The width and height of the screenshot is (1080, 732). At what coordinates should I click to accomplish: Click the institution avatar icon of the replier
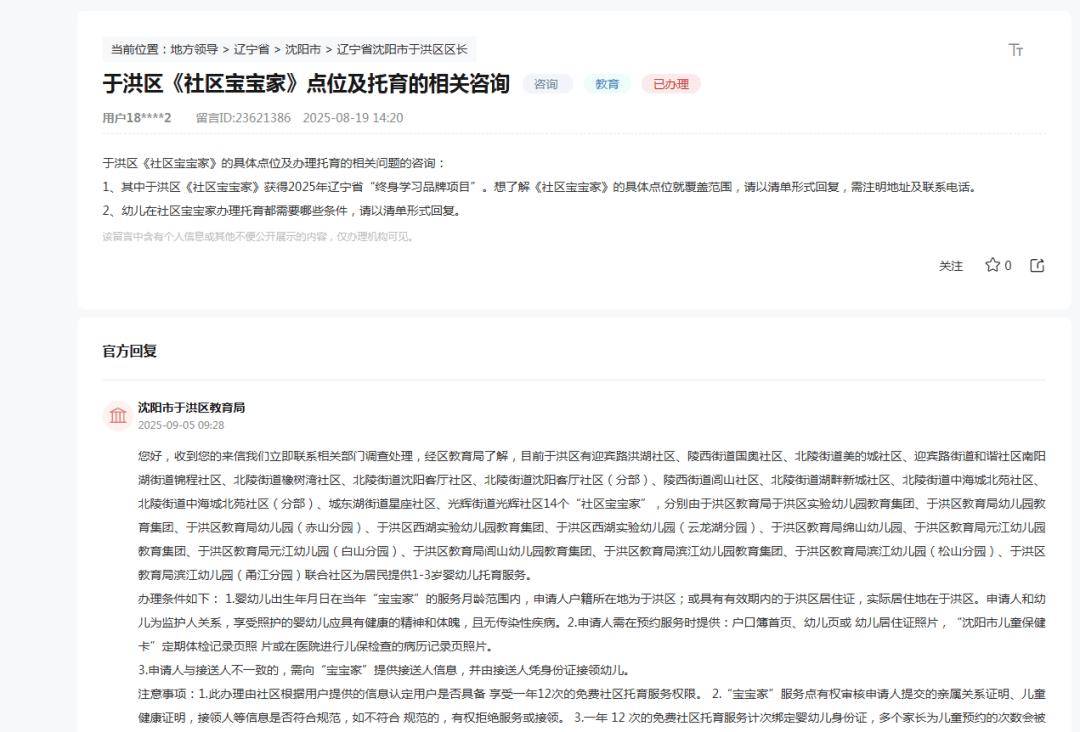(x=118, y=415)
